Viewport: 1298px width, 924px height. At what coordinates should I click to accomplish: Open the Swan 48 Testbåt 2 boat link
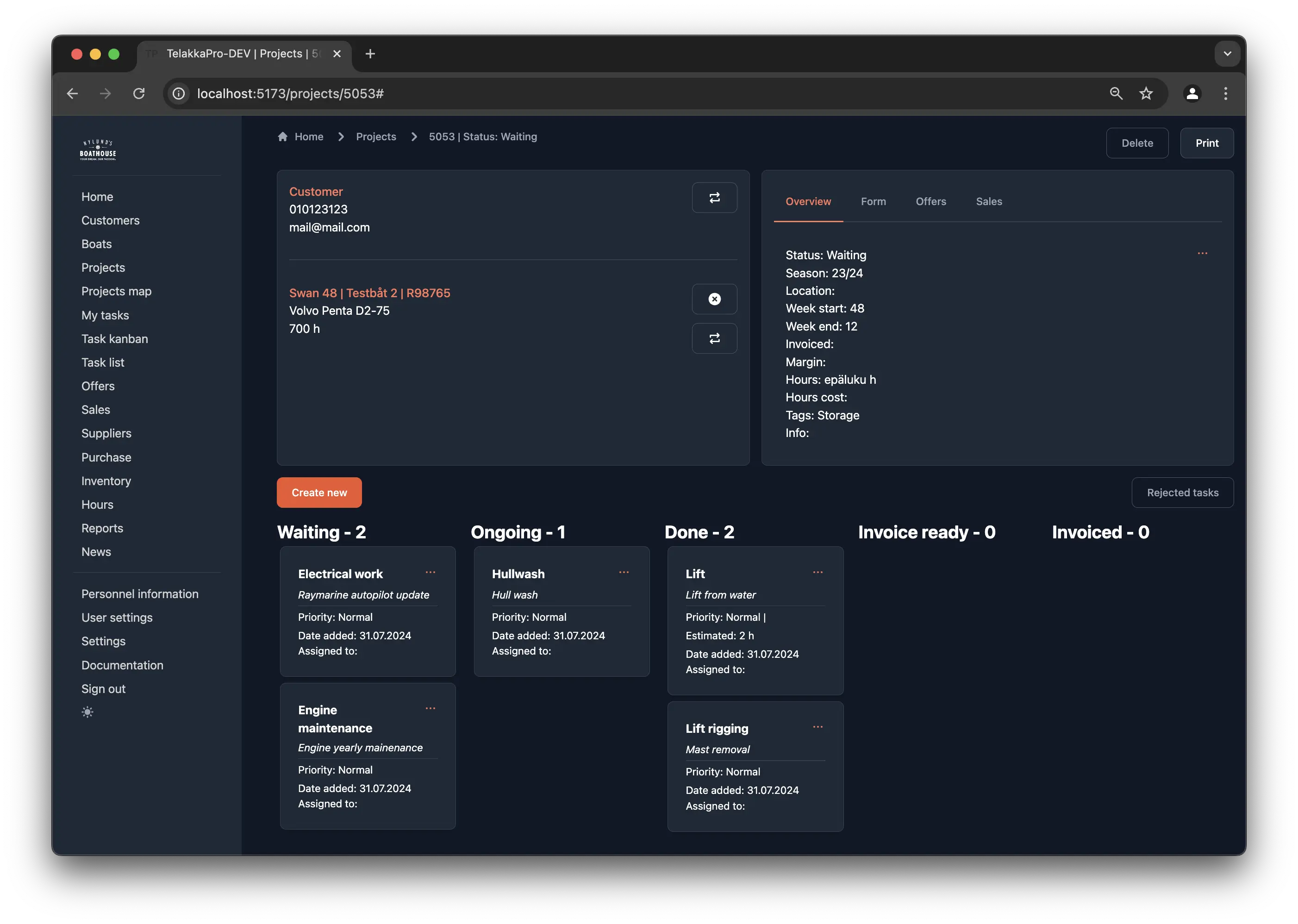pos(370,293)
